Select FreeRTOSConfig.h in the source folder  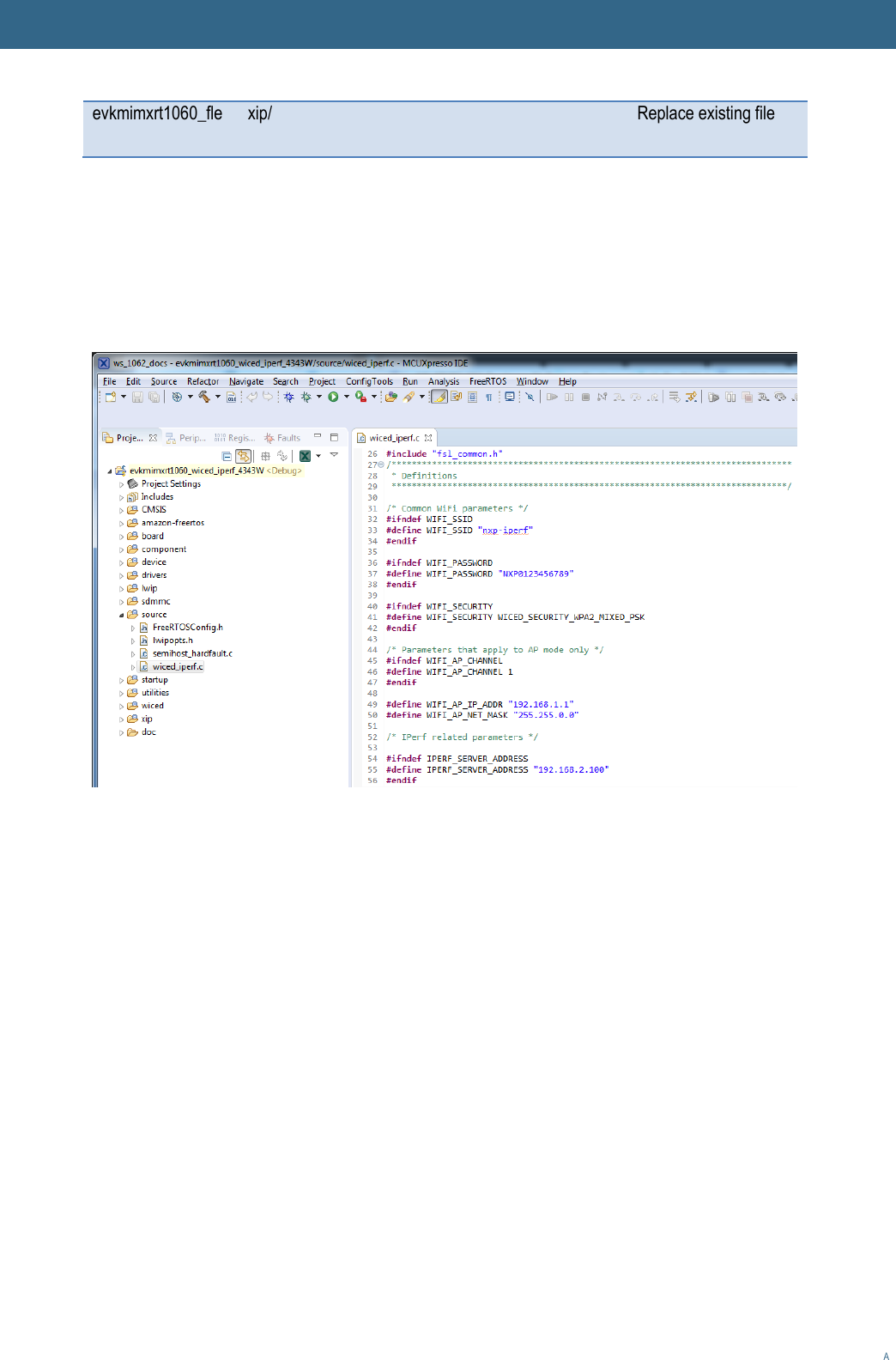[187, 628]
